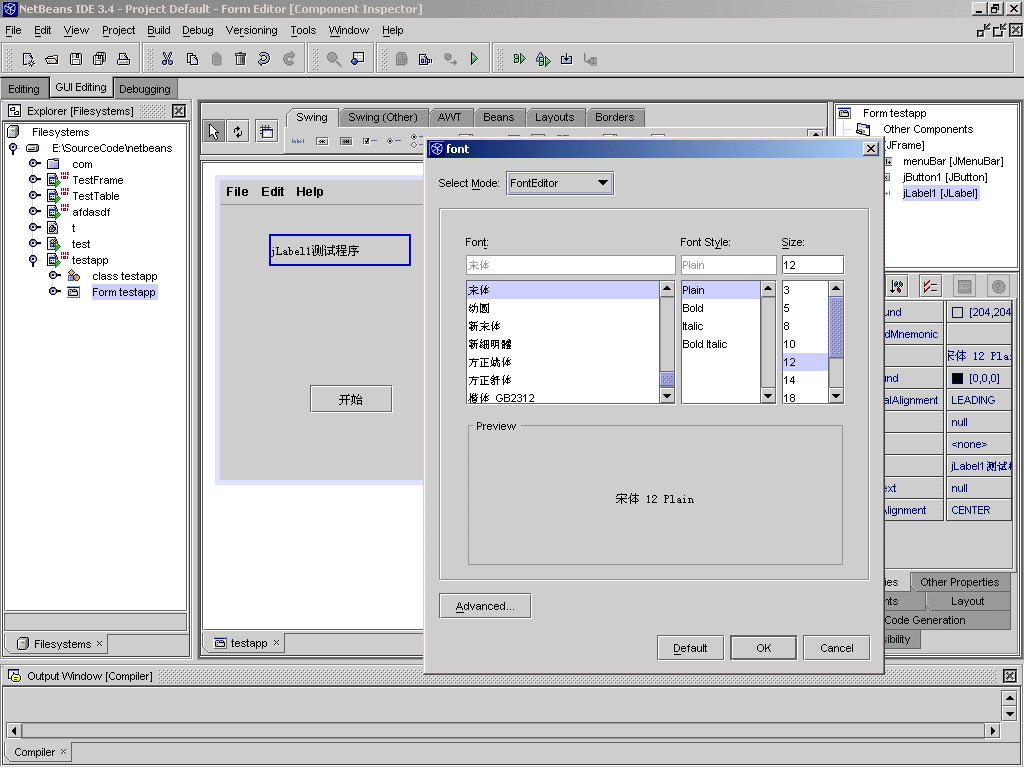1024x768 pixels.
Task: Click the Size input field showing 12
Action: pyautogui.click(x=813, y=265)
